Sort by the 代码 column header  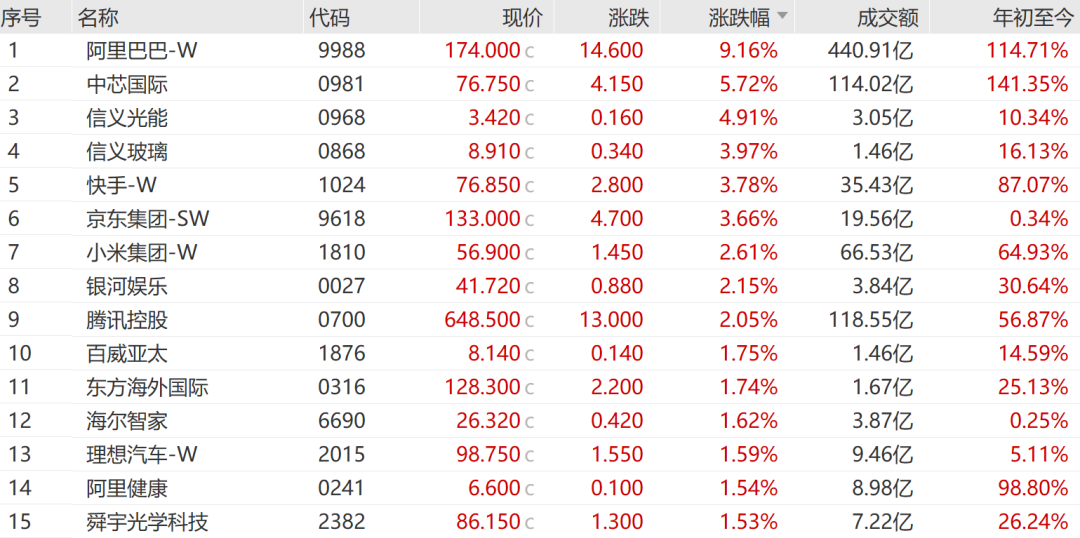(x=329, y=17)
